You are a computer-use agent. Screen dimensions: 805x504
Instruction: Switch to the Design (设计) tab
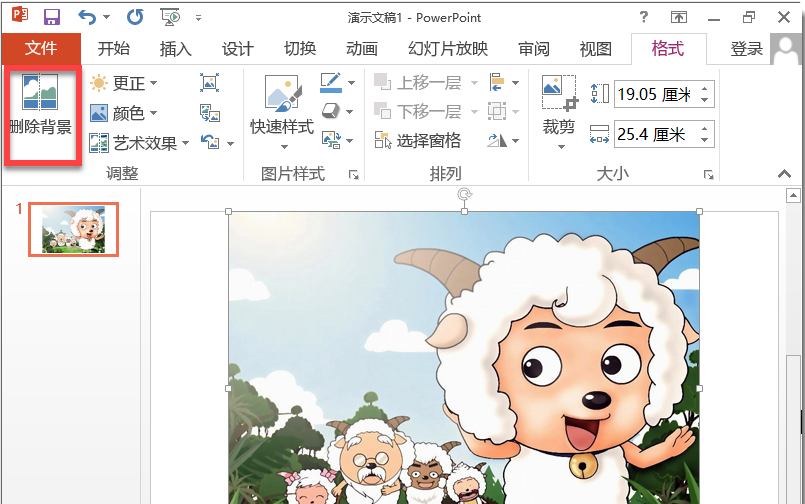tap(238, 49)
